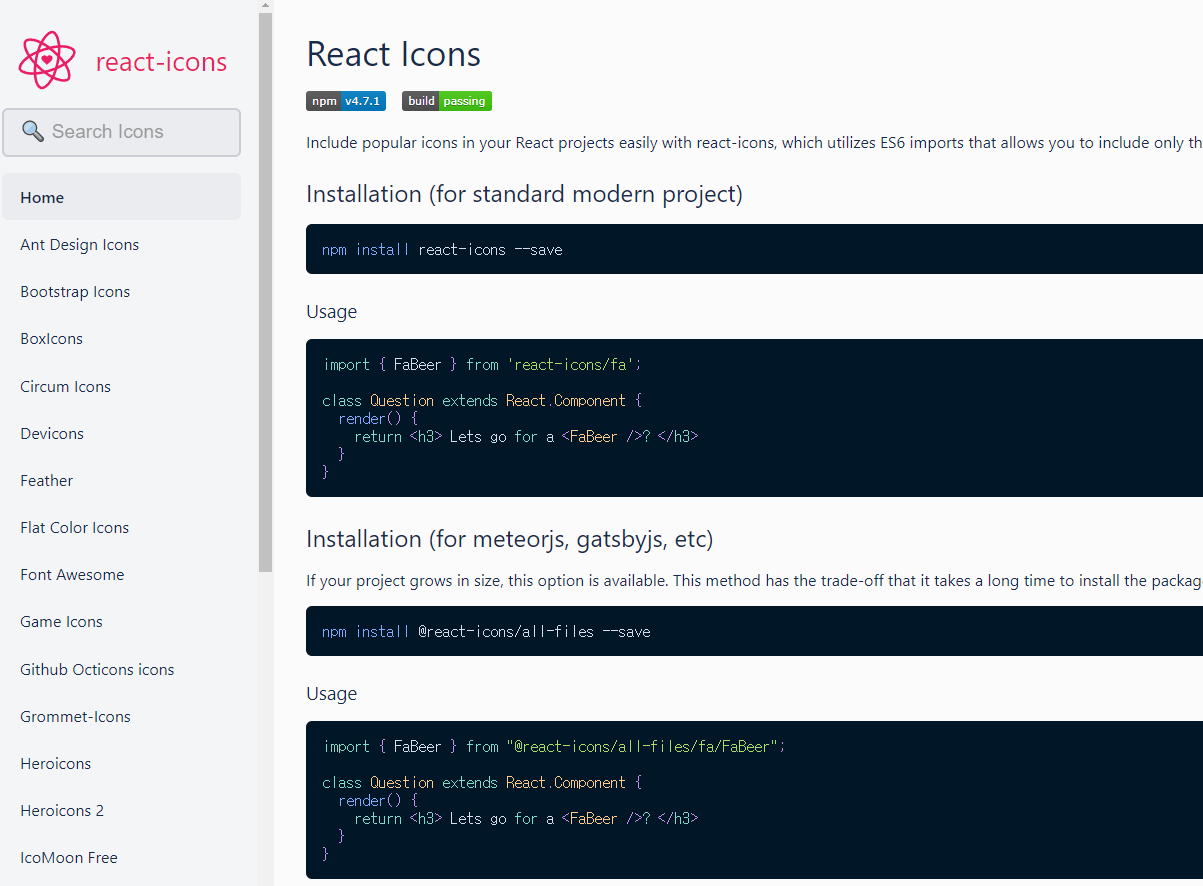Open the react-icons title link
The width and height of the screenshot is (1203, 886).
(161, 62)
